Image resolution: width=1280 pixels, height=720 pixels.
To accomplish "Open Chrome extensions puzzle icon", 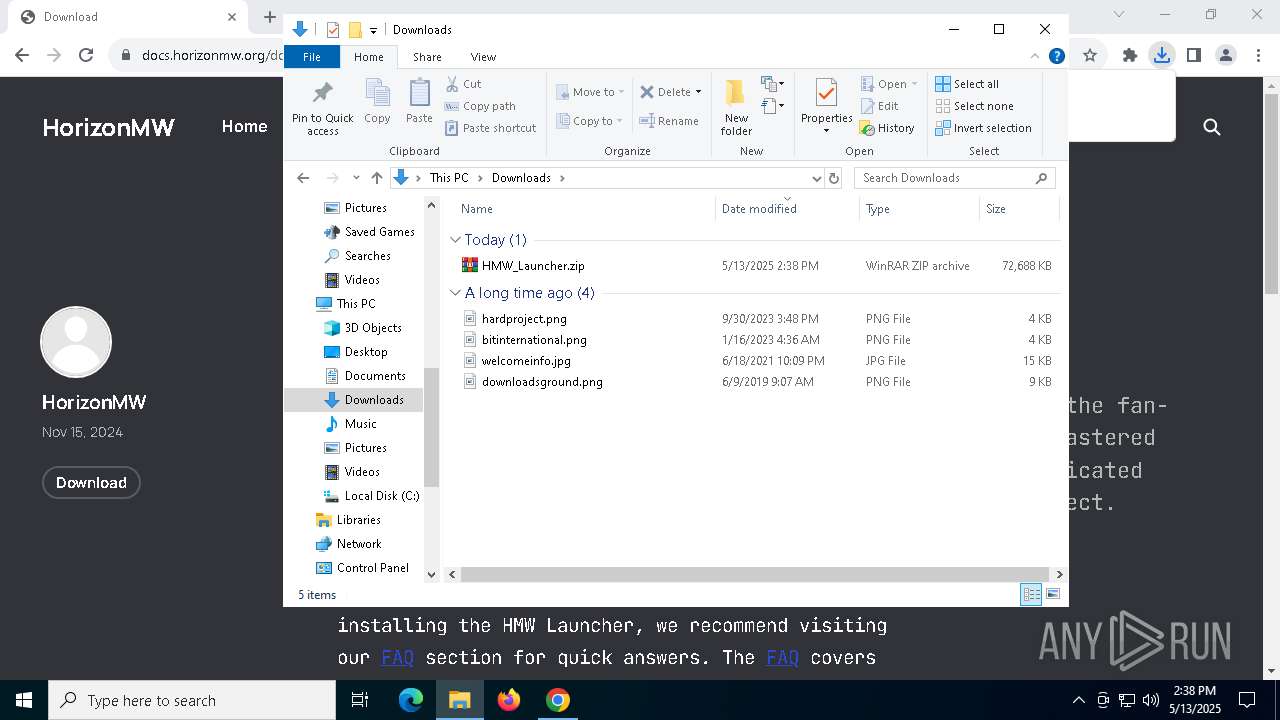I will [x=1129, y=55].
